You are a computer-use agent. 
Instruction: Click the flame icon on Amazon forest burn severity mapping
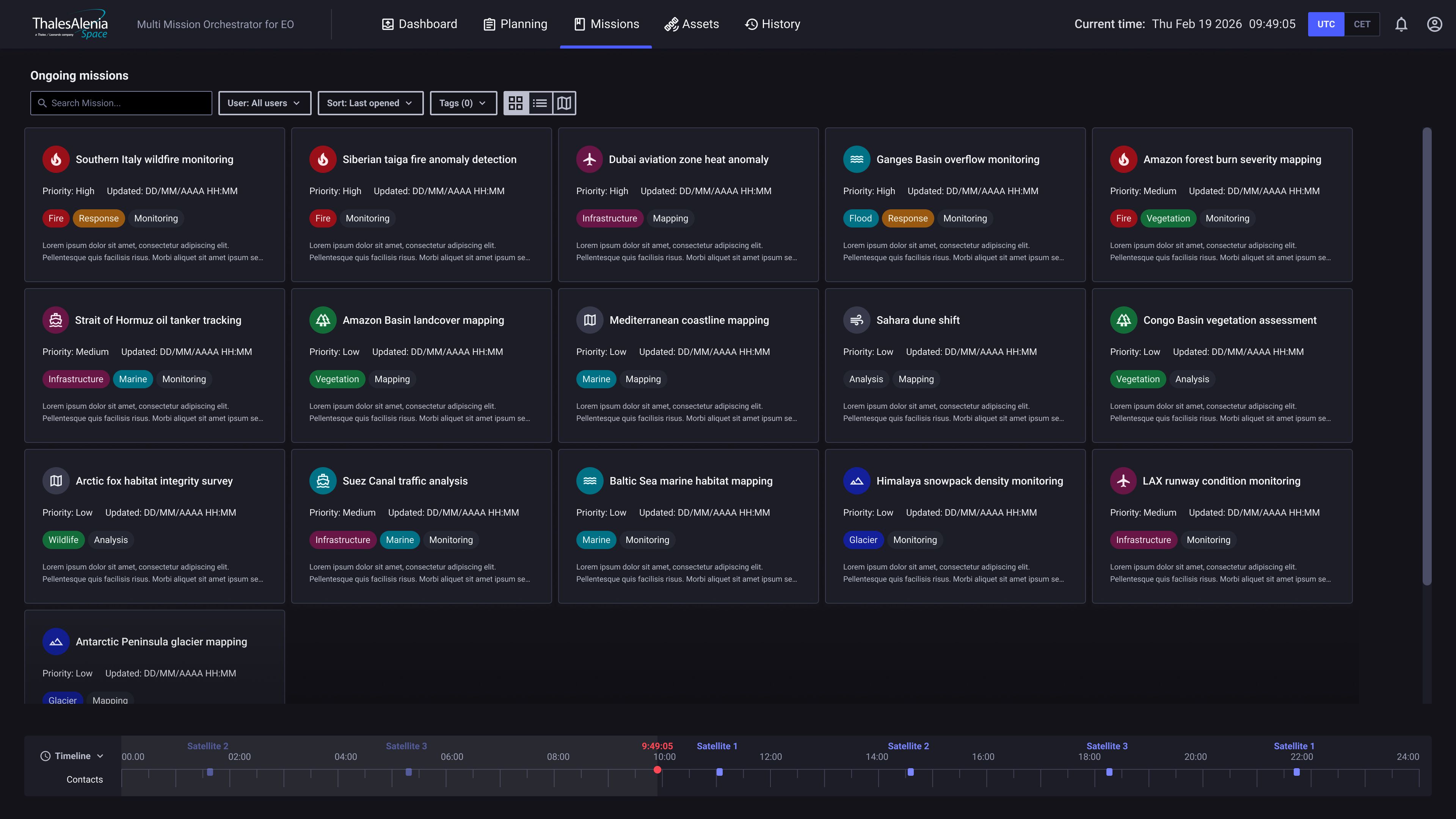[x=1123, y=159]
